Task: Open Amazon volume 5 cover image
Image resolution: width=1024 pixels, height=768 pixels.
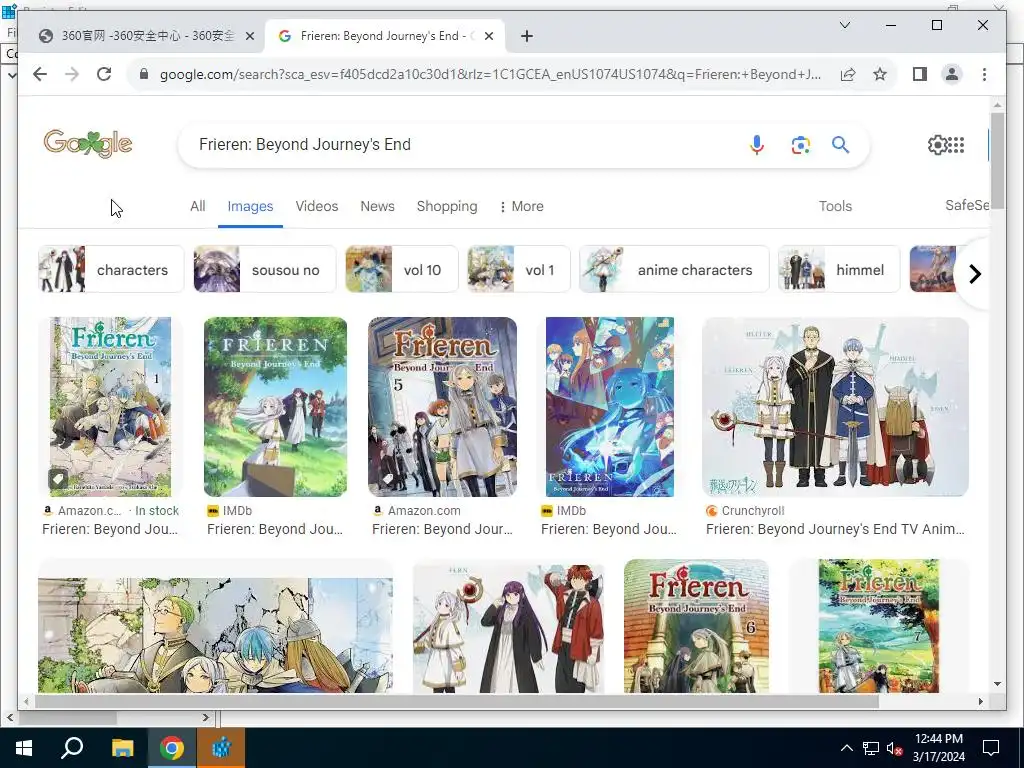Action: click(x=442, y=407)
